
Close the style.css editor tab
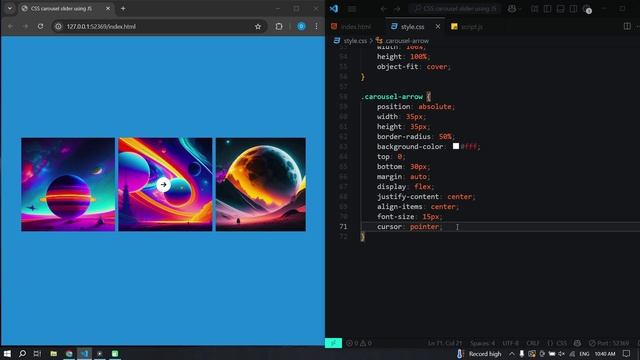(438, 27)
